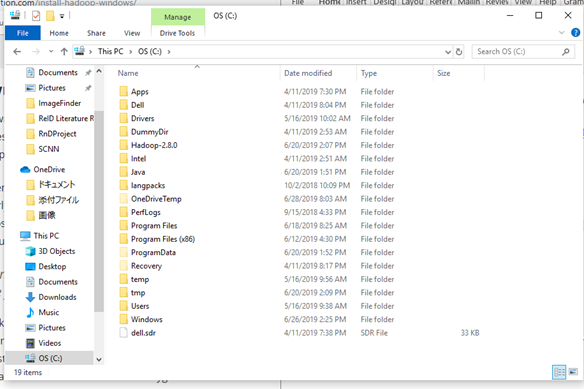Select the Program Files folder name
This screenshot has width=584, height=389.
tap(154, 225)
